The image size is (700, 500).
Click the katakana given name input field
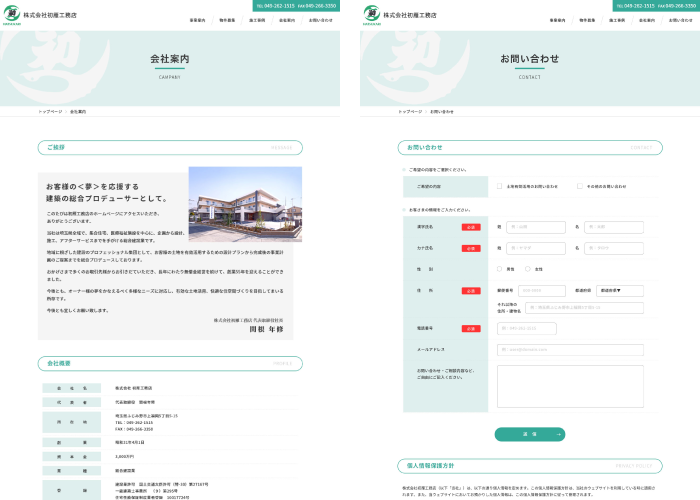click(x=614, y=248)
